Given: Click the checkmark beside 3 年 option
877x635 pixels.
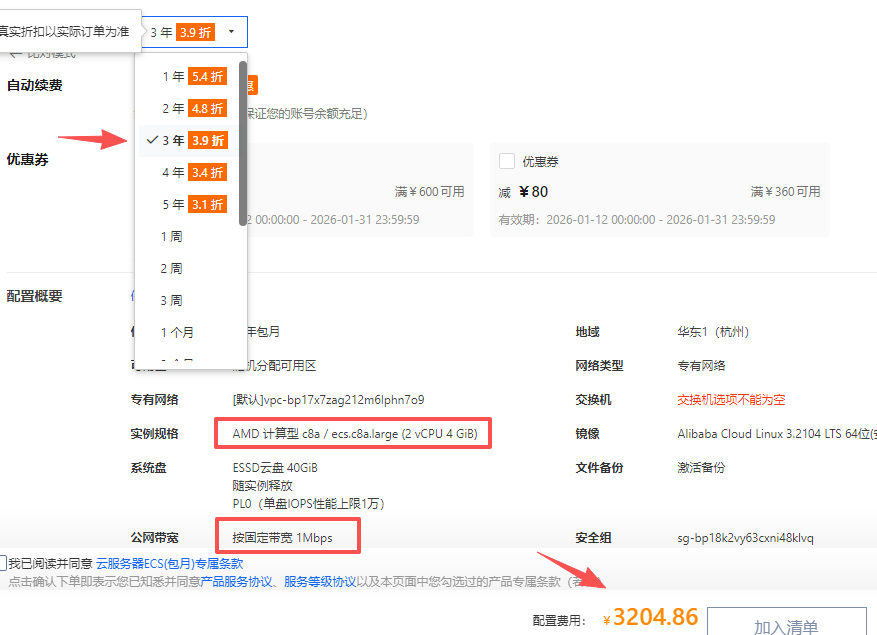Looking at the screenshot, I should pyautogui.click(x=152, y=140).
